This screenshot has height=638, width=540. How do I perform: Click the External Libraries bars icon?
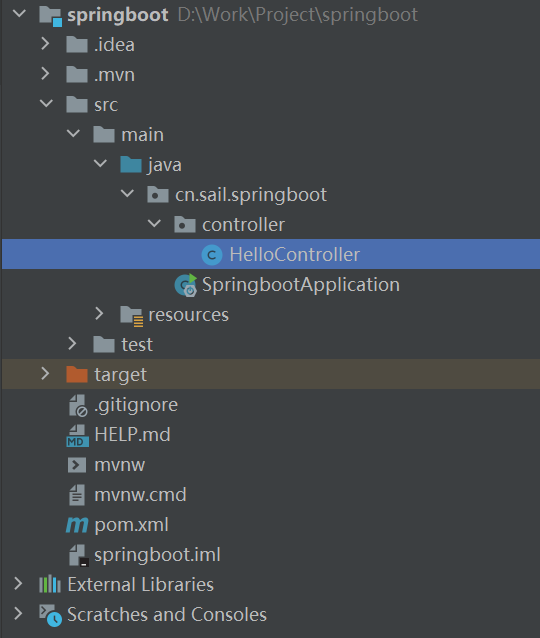(x=50, y=584)
